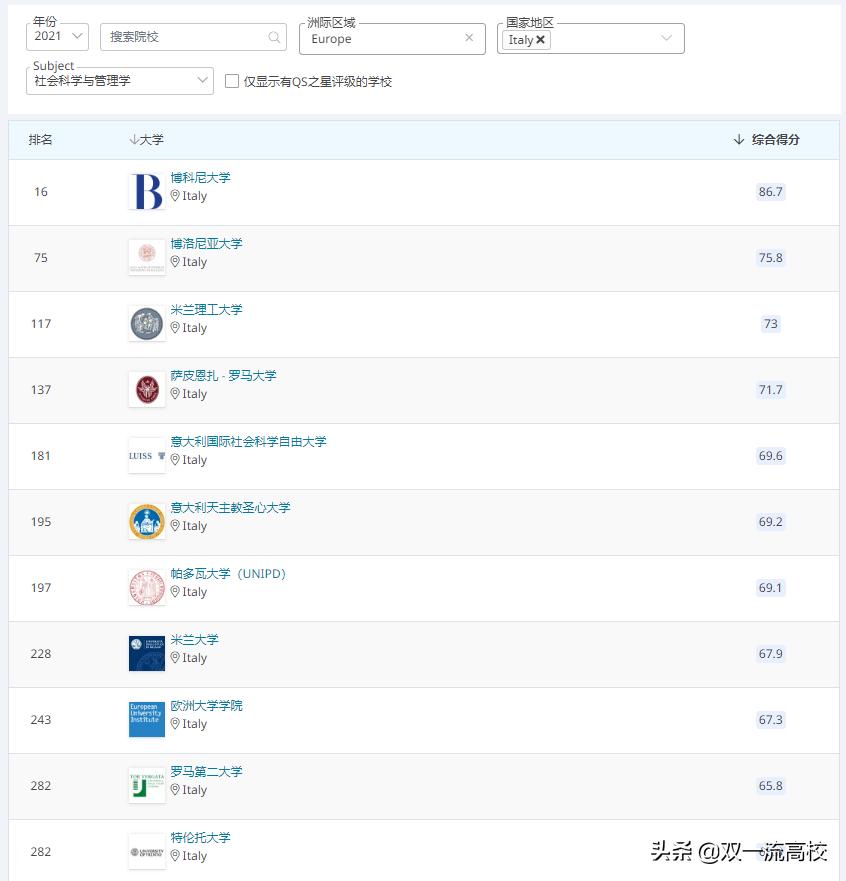Enable the 仅显示有QS之星评级的学校 checkbox

(231, 81)
